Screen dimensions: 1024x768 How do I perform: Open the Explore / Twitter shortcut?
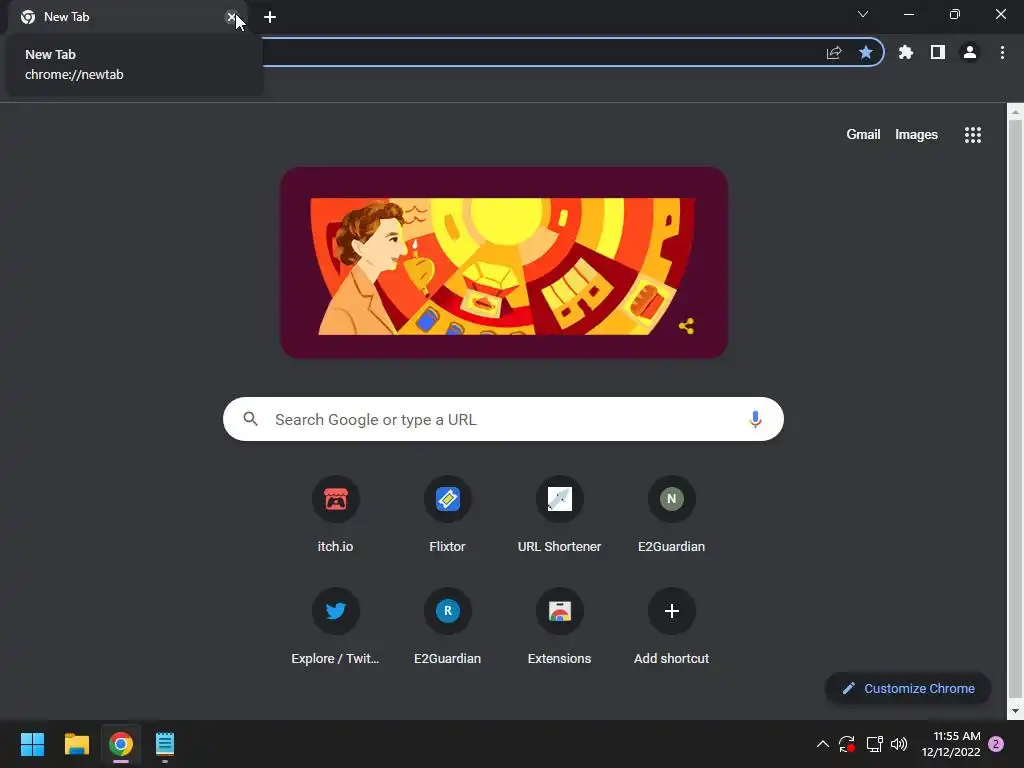pyautogui.click(x=335, y=611)
